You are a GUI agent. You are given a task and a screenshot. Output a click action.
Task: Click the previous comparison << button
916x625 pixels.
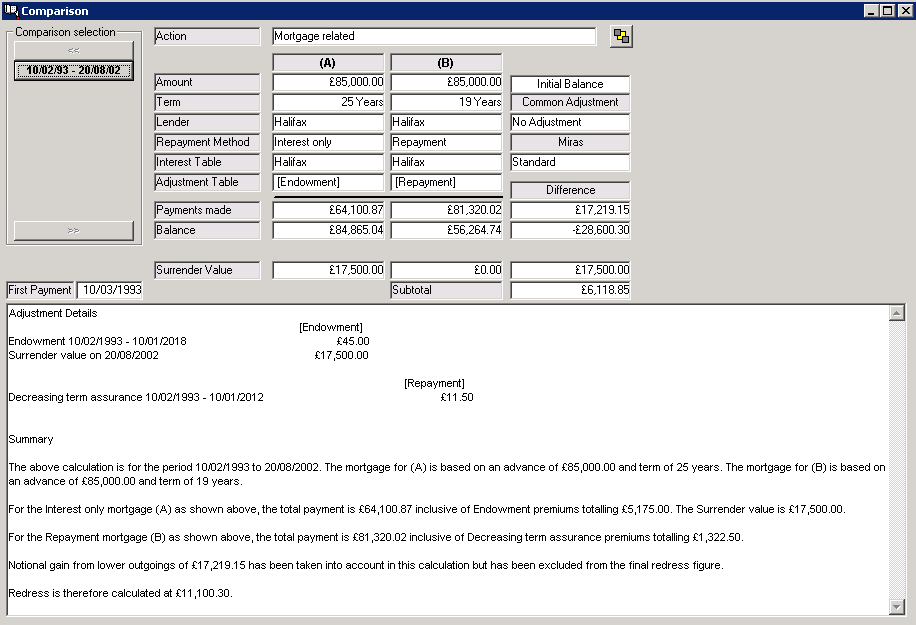tap(74, 50)
